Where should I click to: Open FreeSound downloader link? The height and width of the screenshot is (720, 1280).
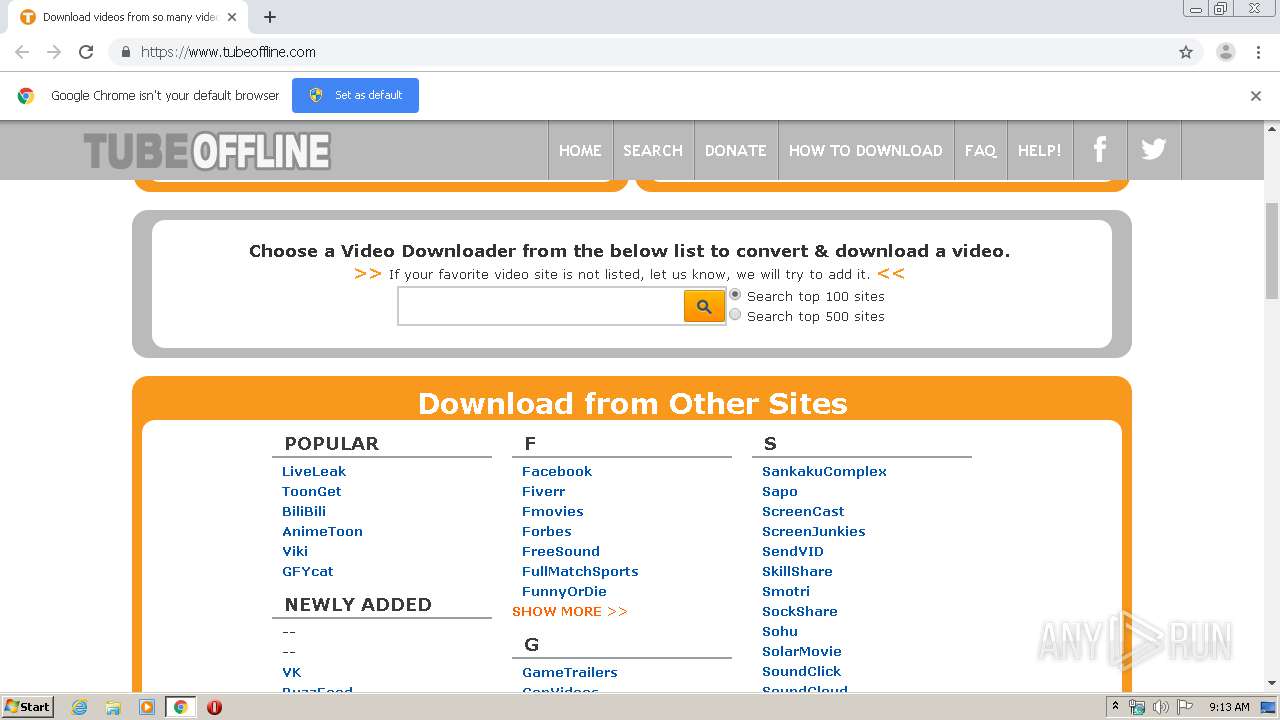[561, 551]
